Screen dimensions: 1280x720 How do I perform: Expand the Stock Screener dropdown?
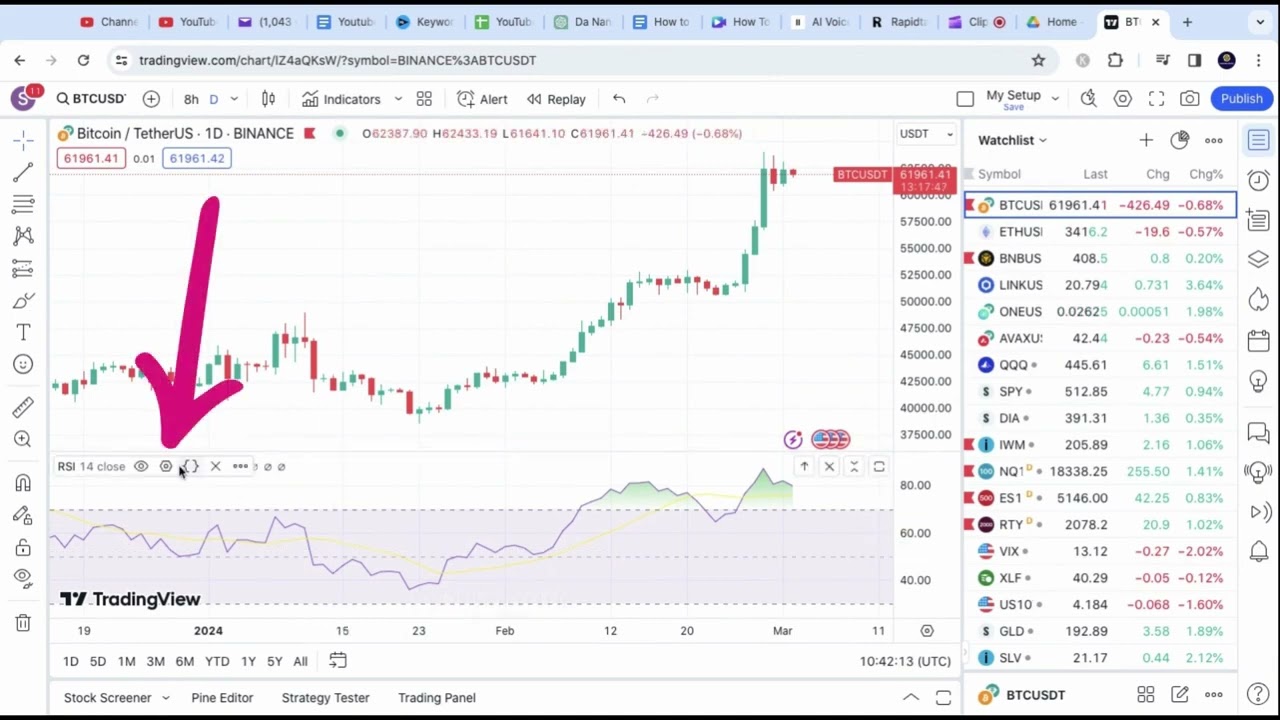click(x=165, y=698)
